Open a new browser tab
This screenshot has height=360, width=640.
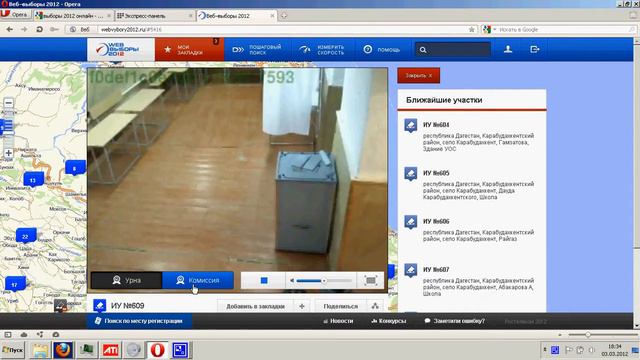tap(284, 16)
